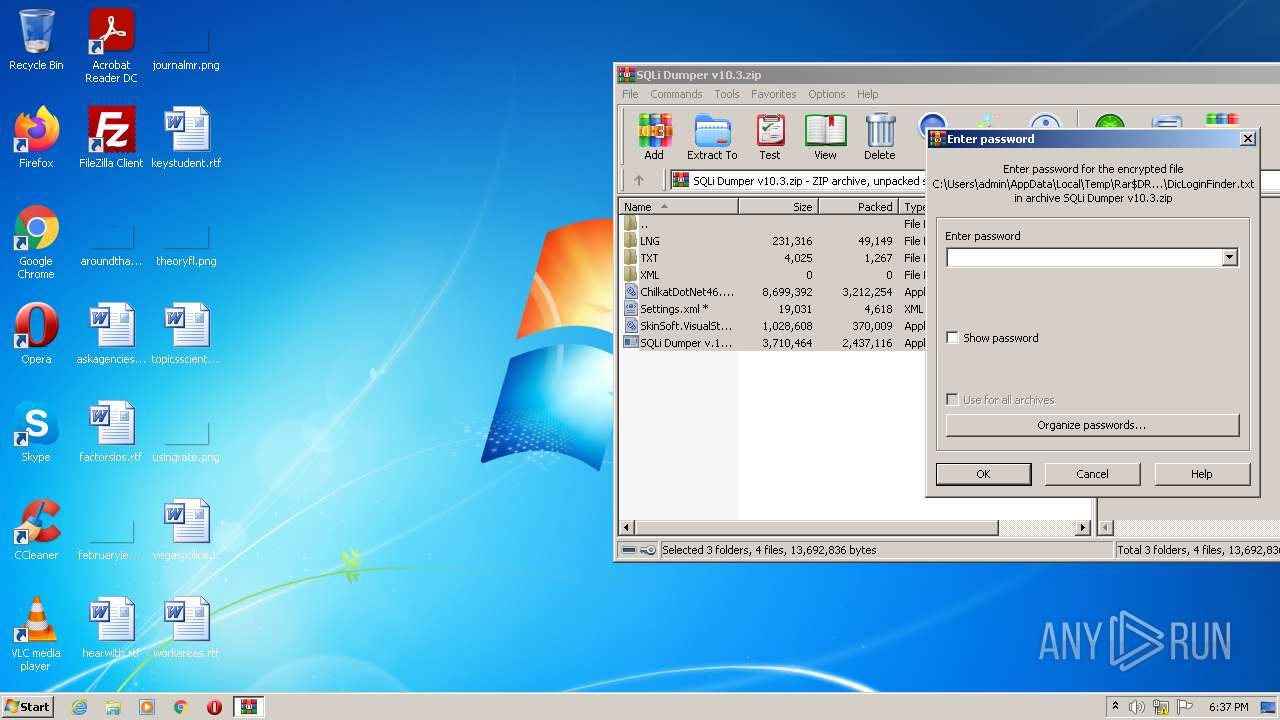1280x720 pixels.
Task: Click the Extract To toolbar icon
Action: [x=712, y=137]
